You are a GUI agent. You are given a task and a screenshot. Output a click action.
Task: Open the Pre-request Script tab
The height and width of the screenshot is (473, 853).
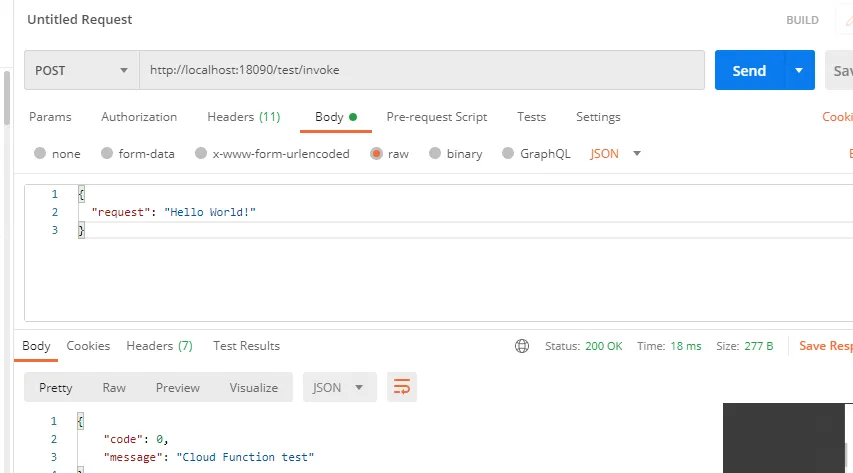pos(437,116)
